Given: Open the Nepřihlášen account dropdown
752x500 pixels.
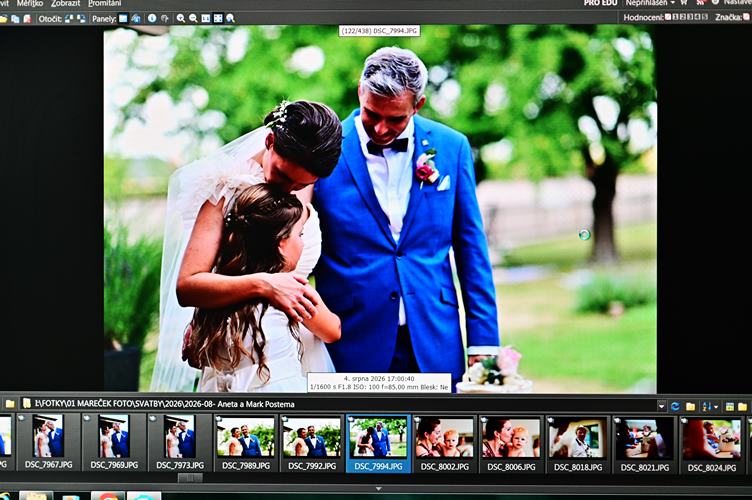Looking at the screenshot, I should [x=650, y=3].
